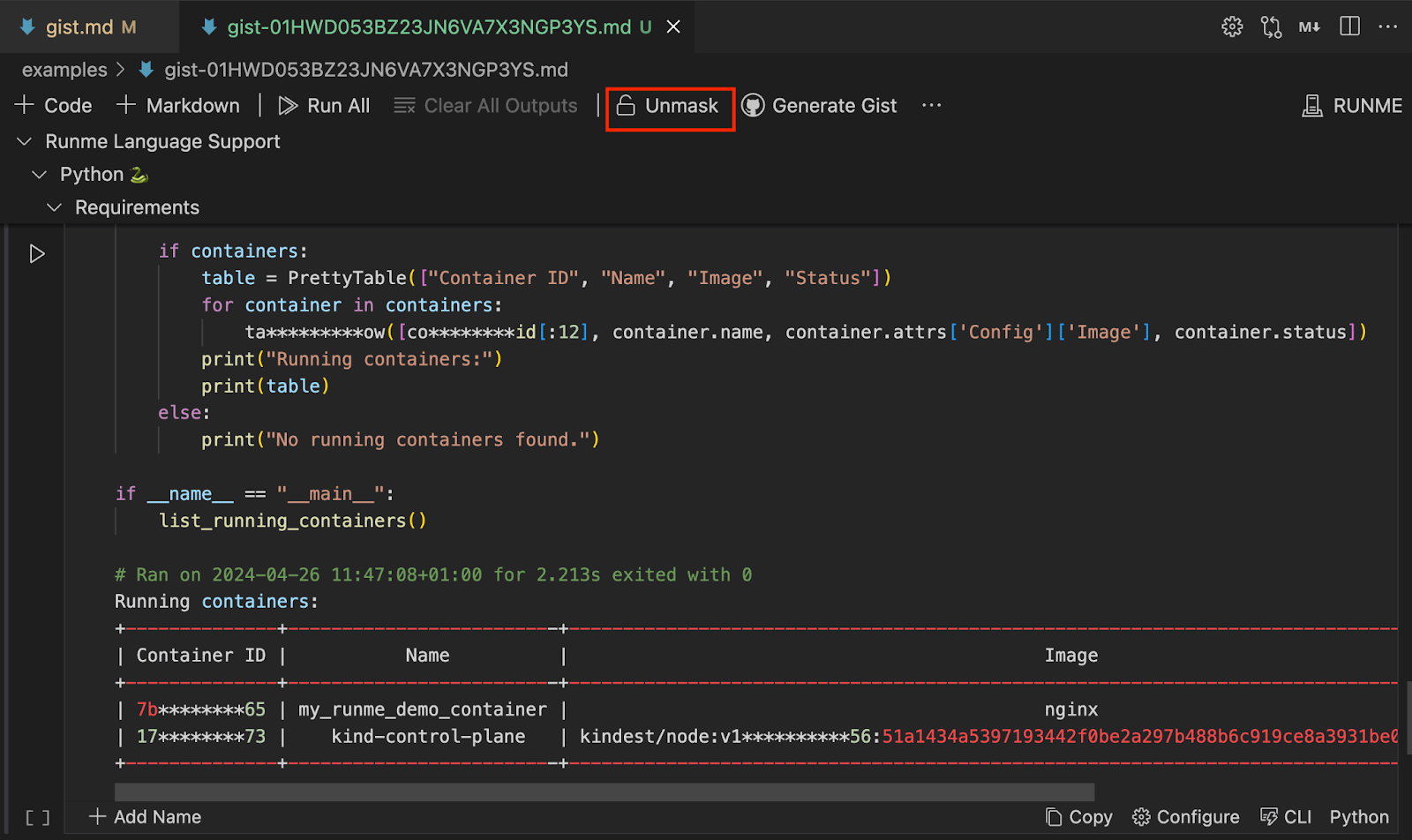Open cell Configure settings
Screen dimensions: 1412x840
point(1186,817)
